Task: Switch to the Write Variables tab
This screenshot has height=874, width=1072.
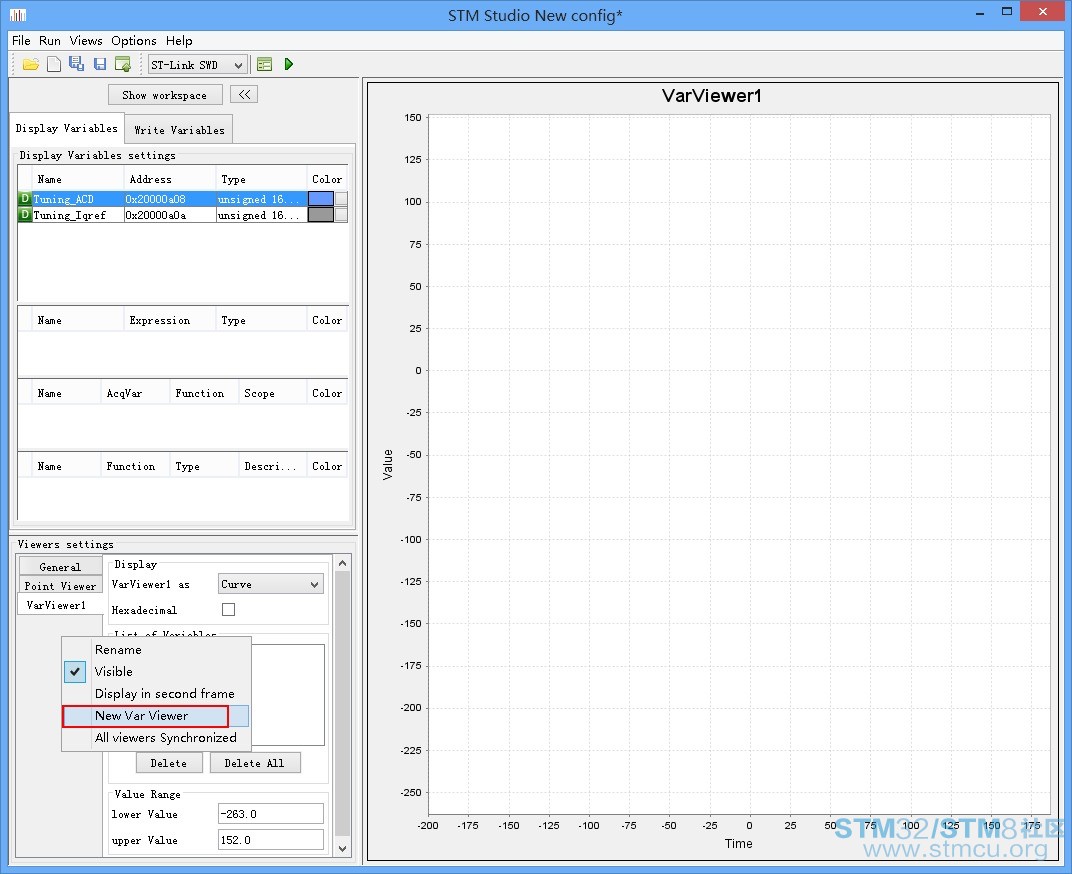Action: 179,130
